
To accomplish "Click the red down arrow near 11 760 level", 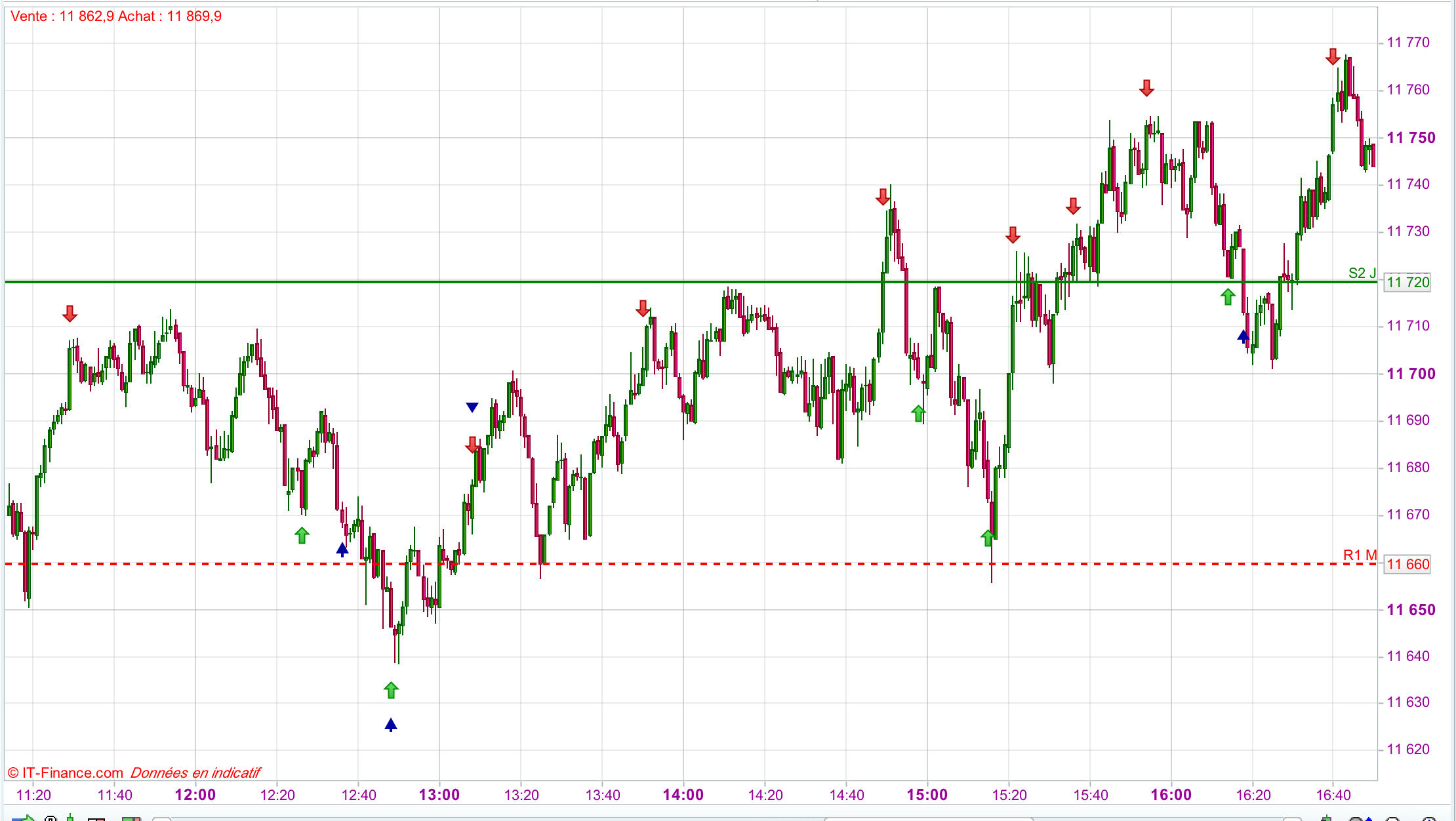I will tap(1146, 89).
